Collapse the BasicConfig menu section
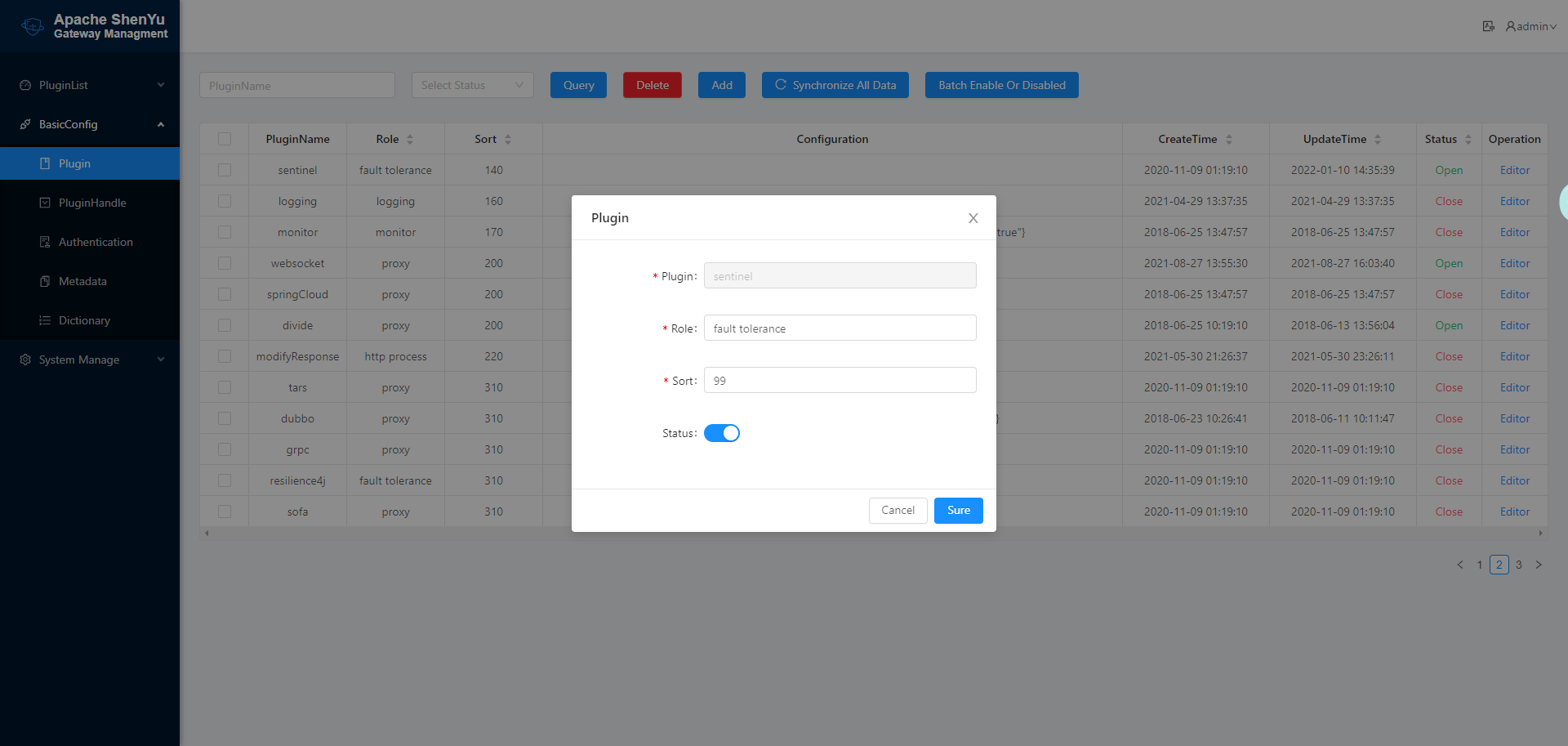The height and width of the screenshot is (746, 1568). 161,124
